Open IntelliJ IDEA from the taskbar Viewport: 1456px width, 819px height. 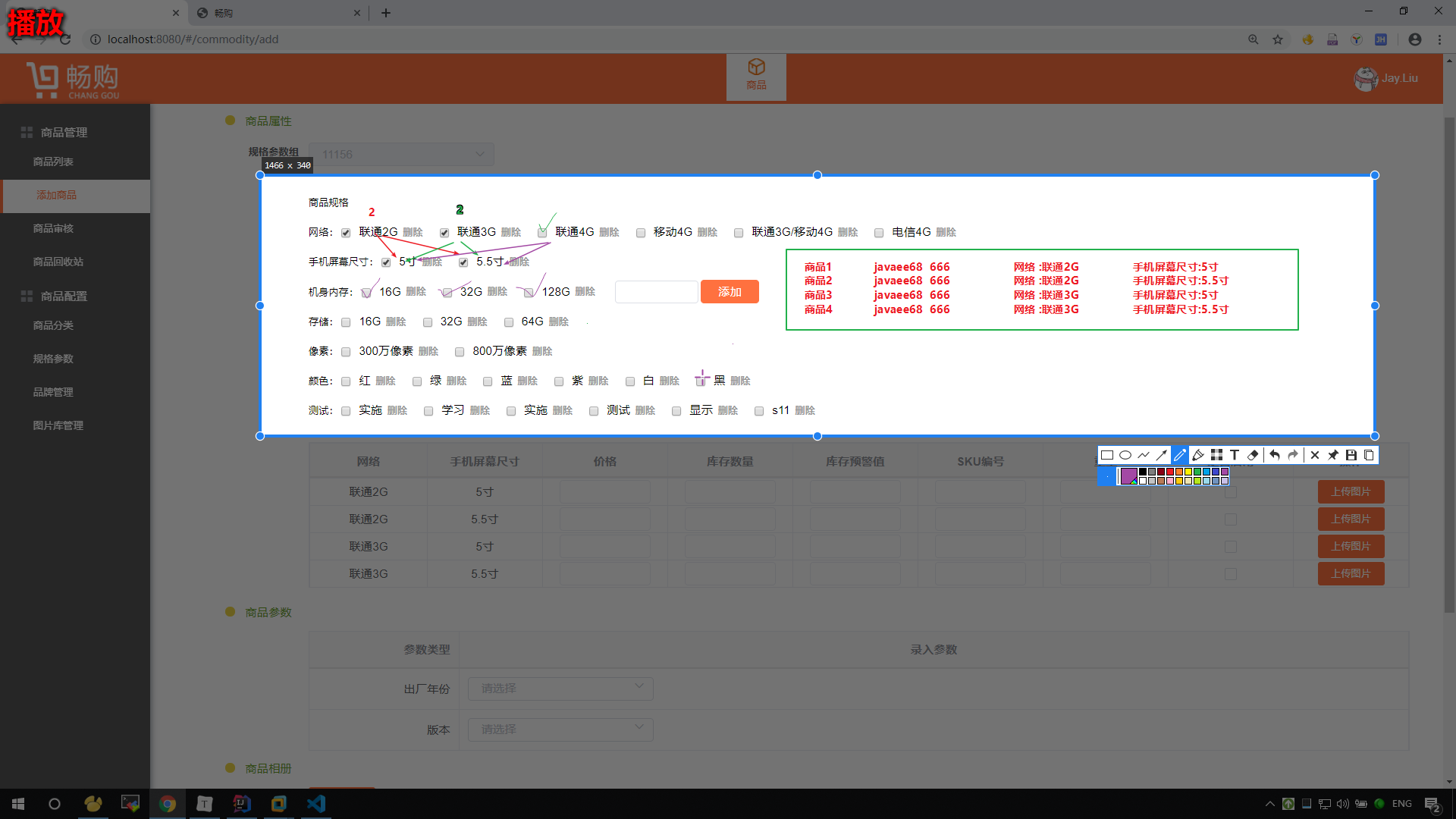click(x=242, y=804)
